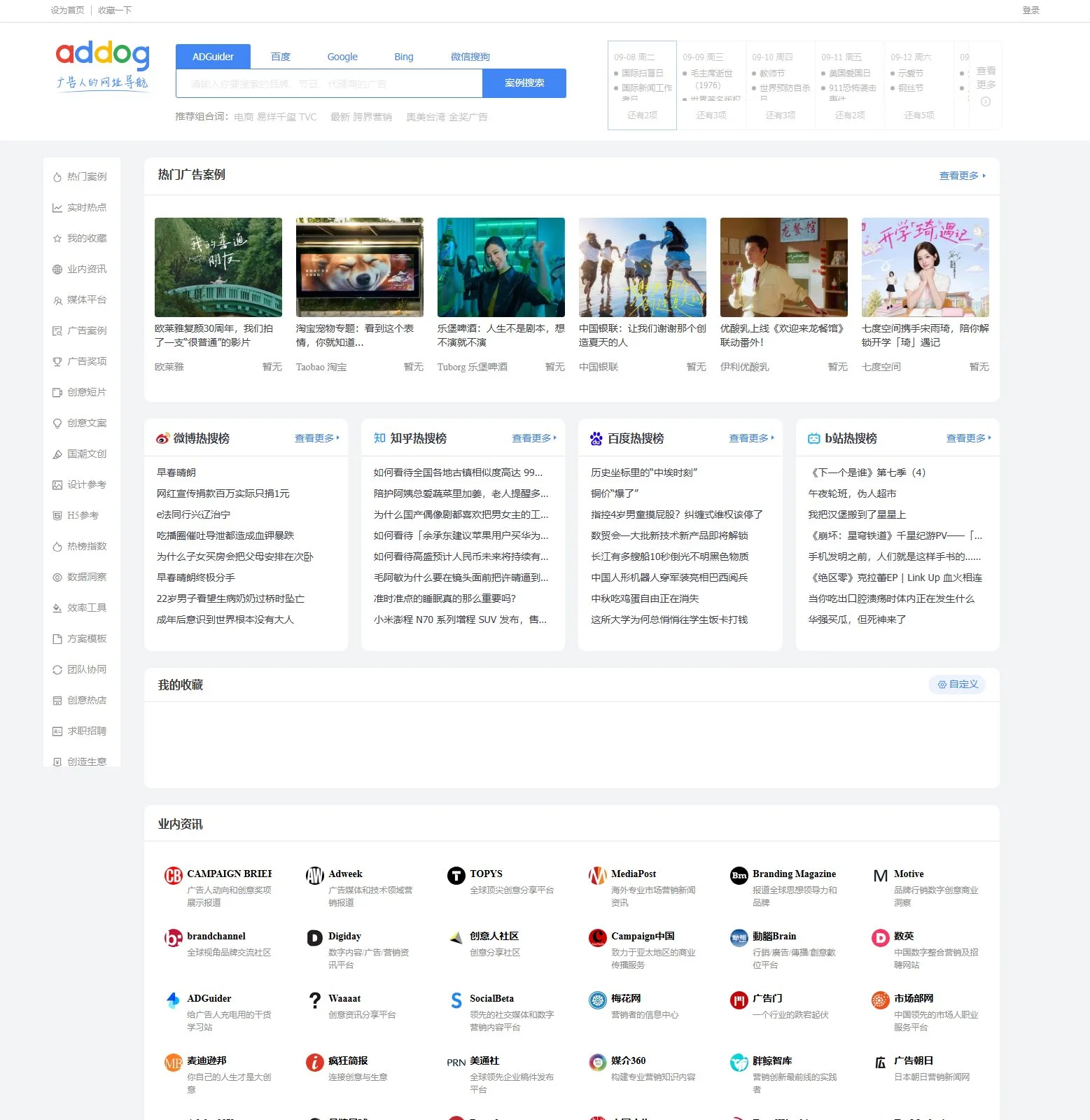The width and height of the screenshot is (1090, 1120).
Task: Open the 欧莱雅 green bridge case thumbnail
Action: coord(218,267)
